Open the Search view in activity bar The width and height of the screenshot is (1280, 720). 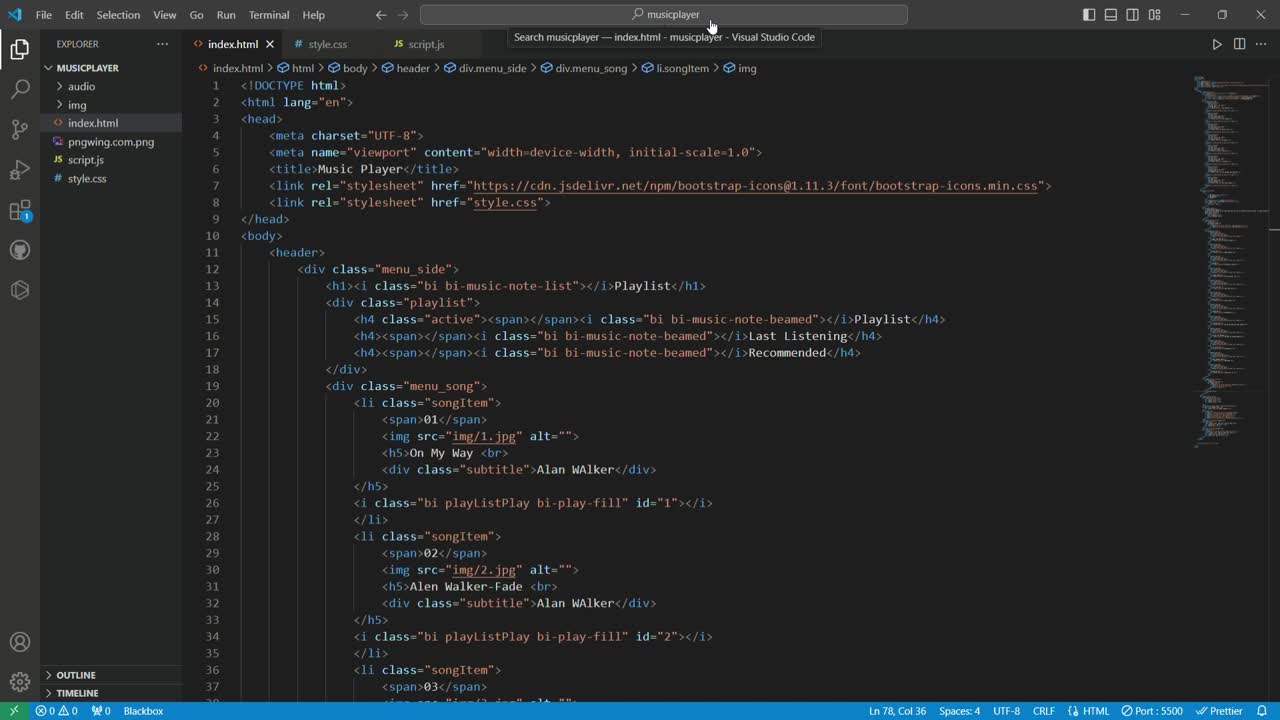pyautogui.click(x=20, y=90)
